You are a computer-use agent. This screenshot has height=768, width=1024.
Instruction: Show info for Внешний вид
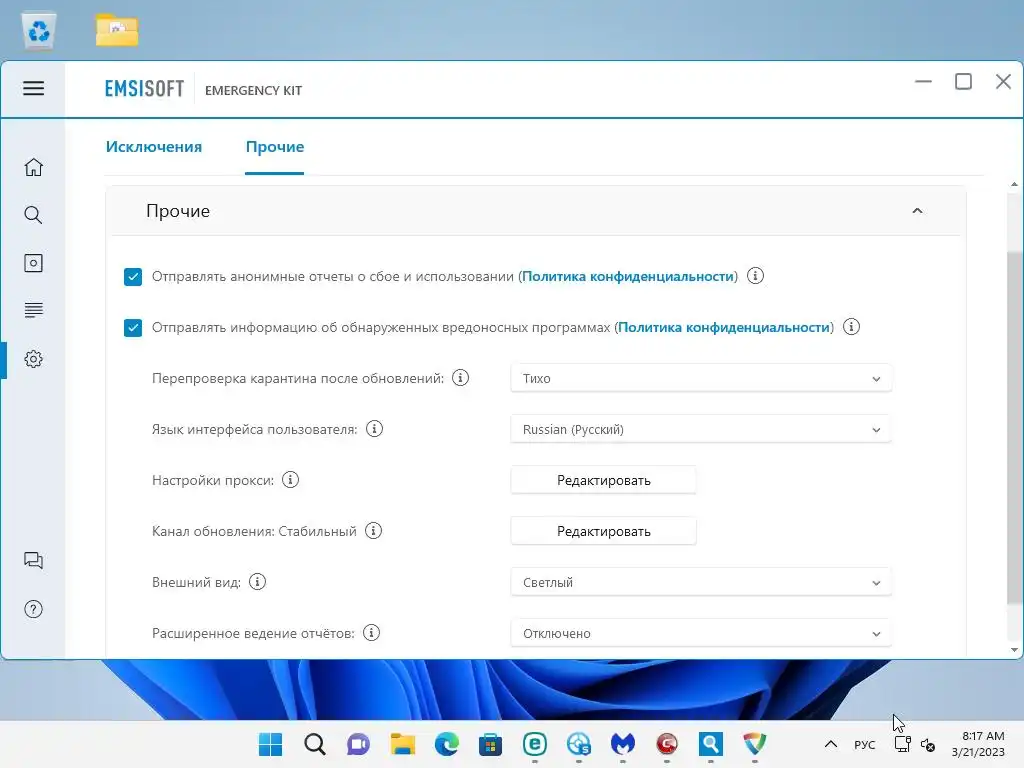tap(257, 581)
